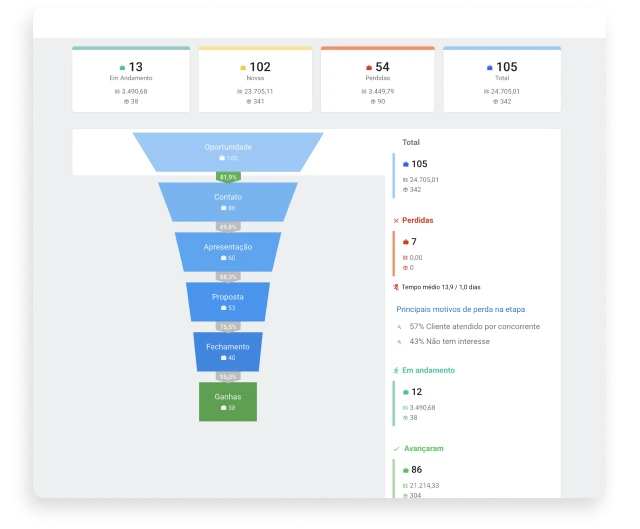Click the red X icon next to Perdidas
The width and height of the screenshot is (640, 529).
[396, 220]
